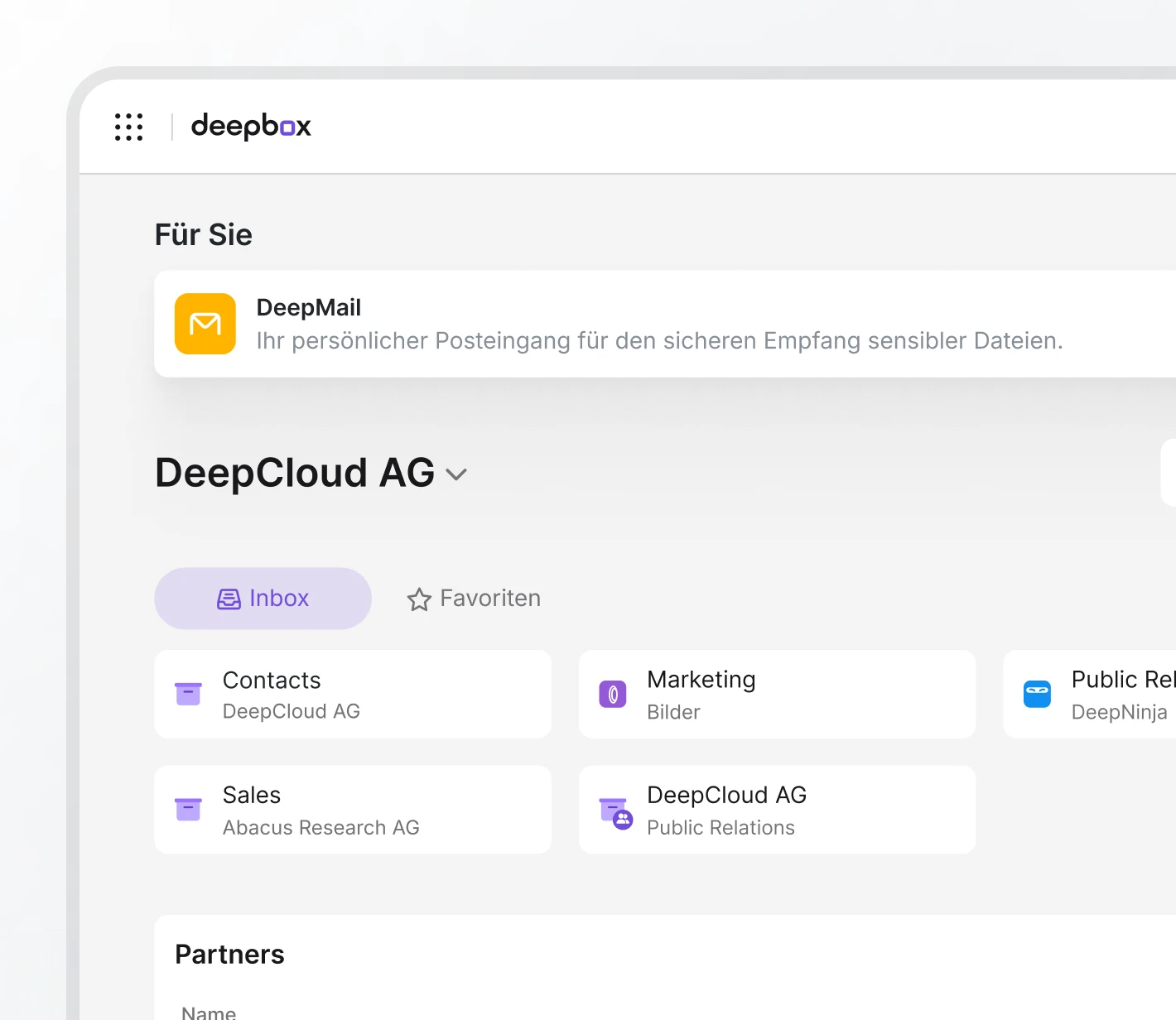Click the yellow DeepMail envelope icon
1176x1020 pixels.
(x=205, y=324)
